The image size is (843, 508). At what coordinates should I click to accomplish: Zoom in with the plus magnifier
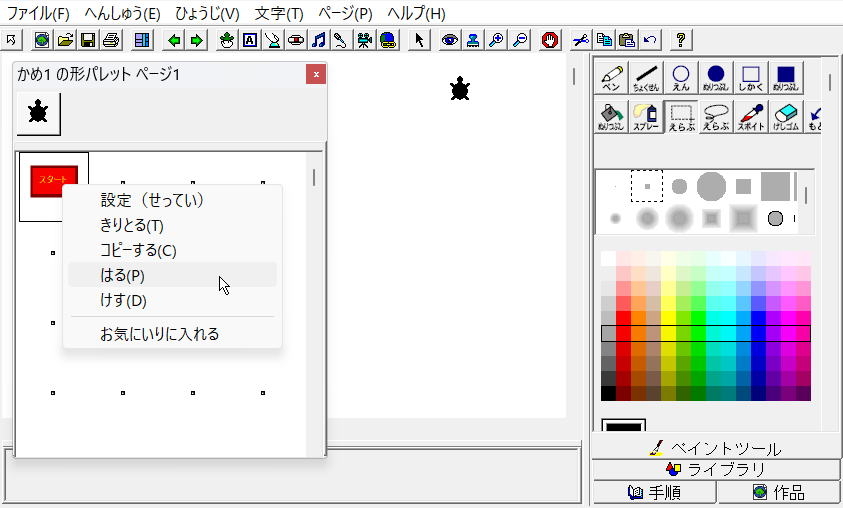click(x=496, y=40)
